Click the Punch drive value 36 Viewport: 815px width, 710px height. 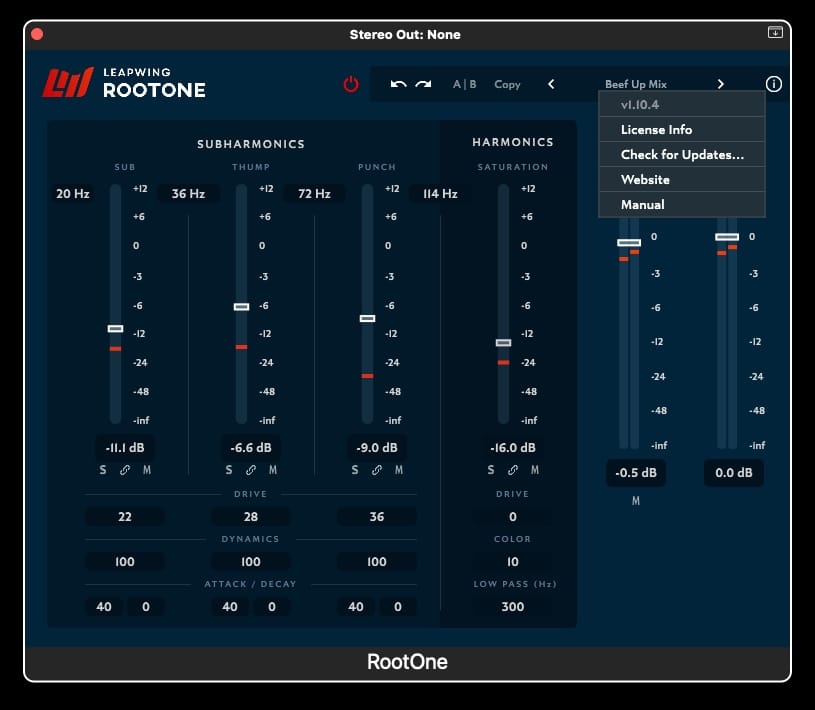(x=377, y=517)
